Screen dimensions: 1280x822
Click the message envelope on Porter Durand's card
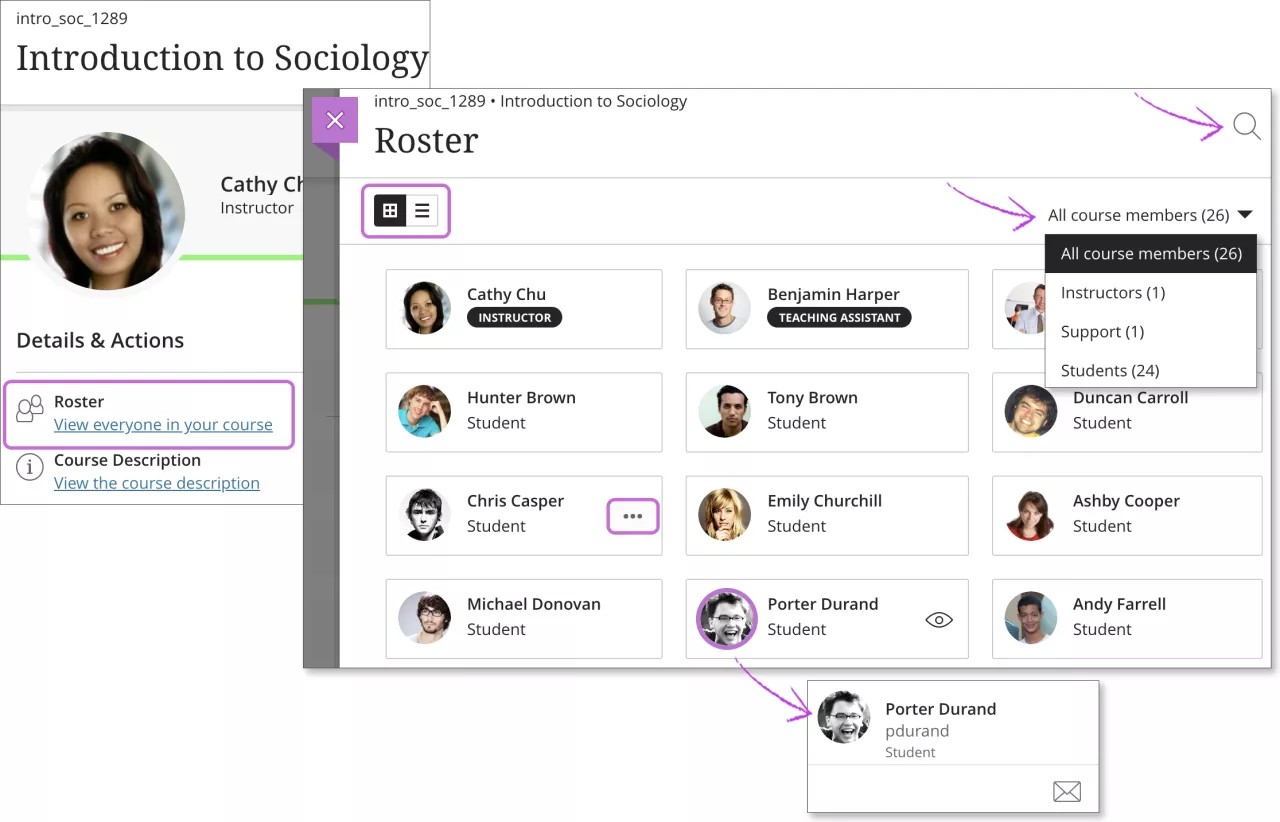pos(1066,790)
